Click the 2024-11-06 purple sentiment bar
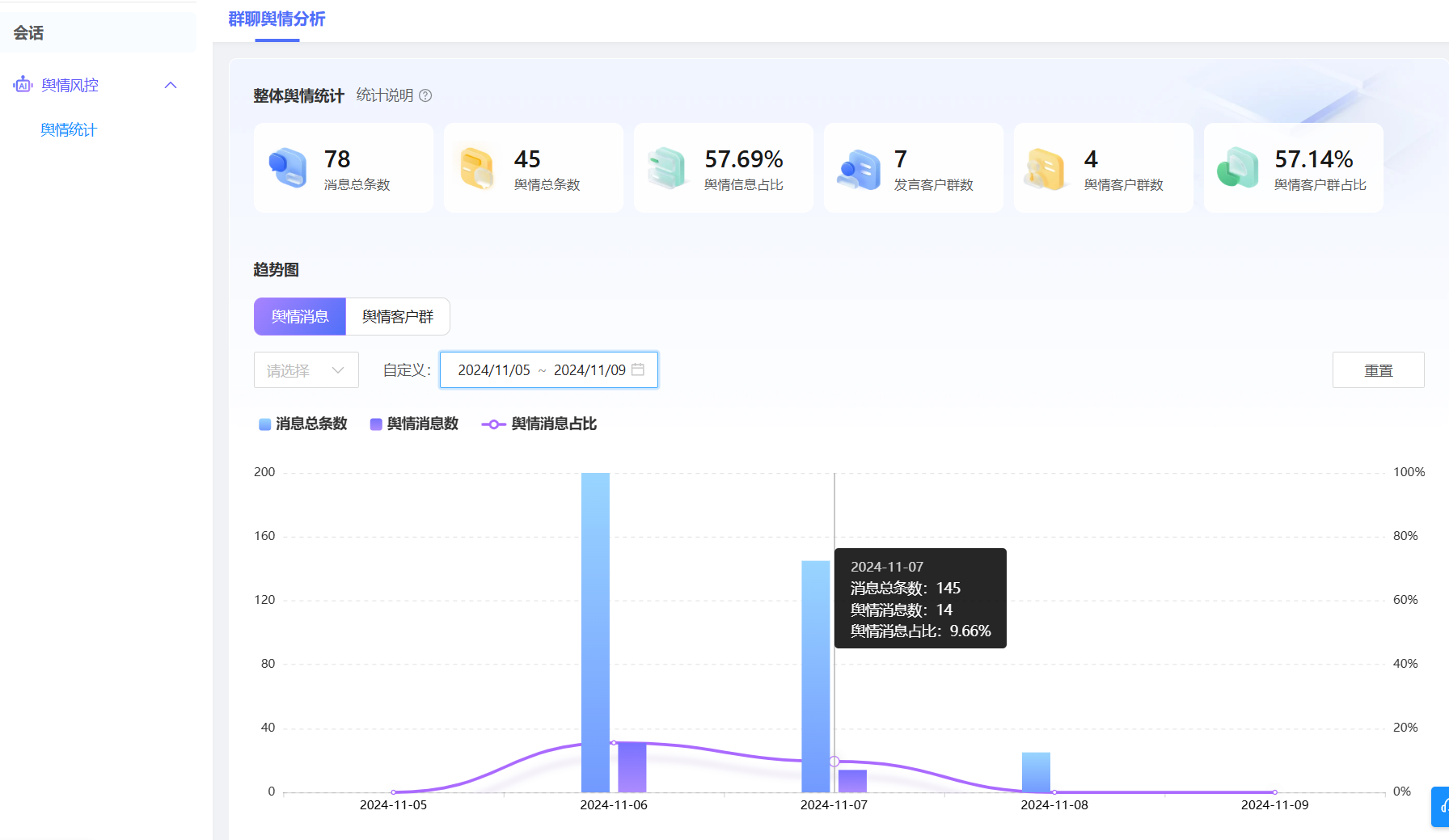 click(x=632, y=767)
